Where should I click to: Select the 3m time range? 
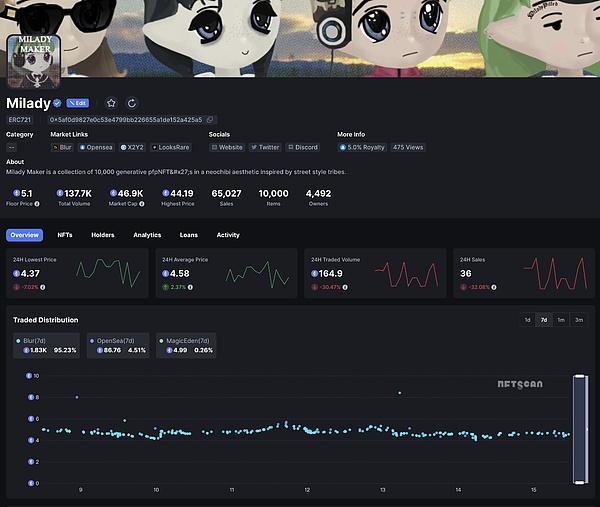tap(579, 320)
